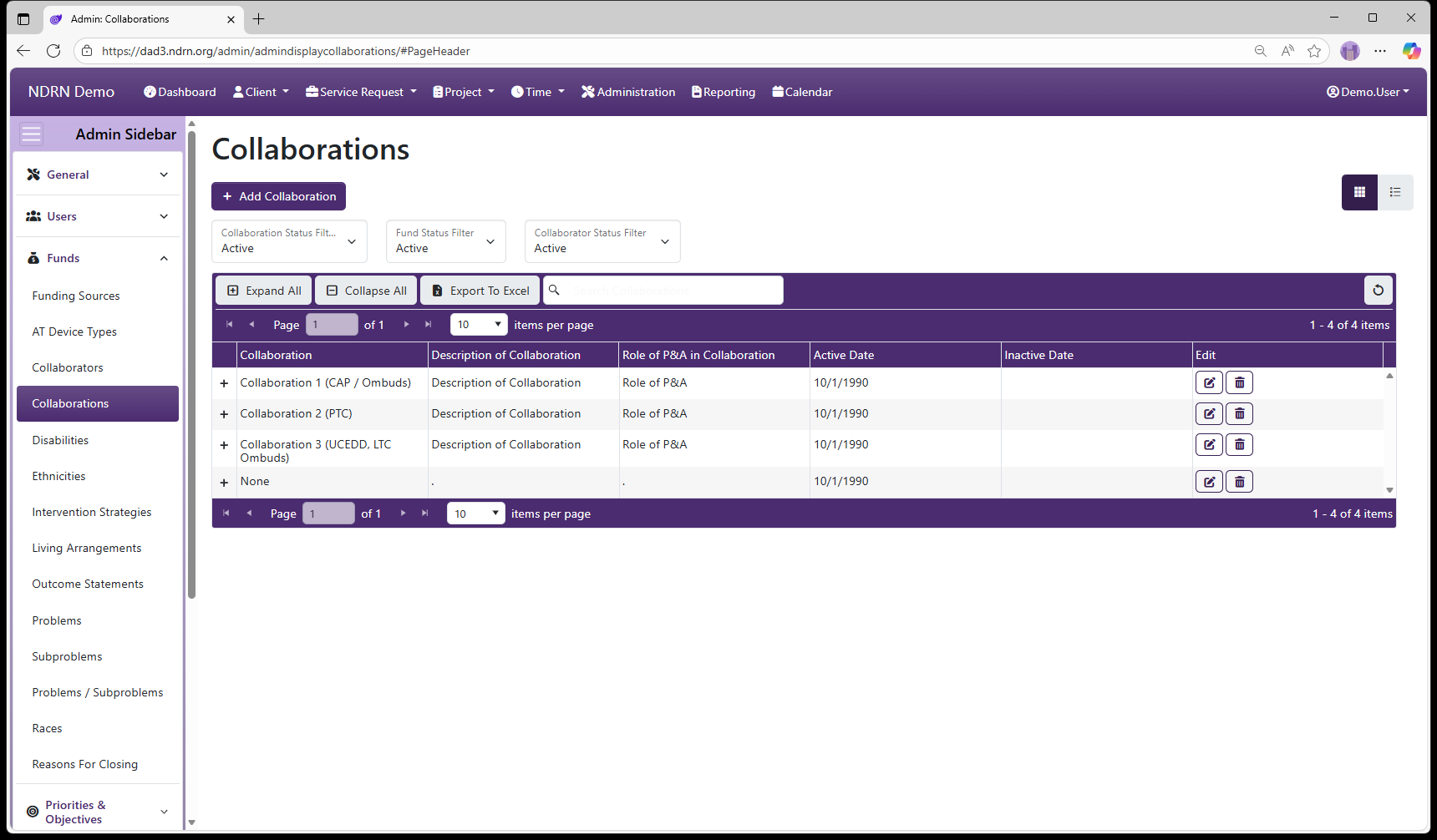This screenshot has height=840, width=1437.
Task: Go to next page in top pager
Action: pos(407,324)
